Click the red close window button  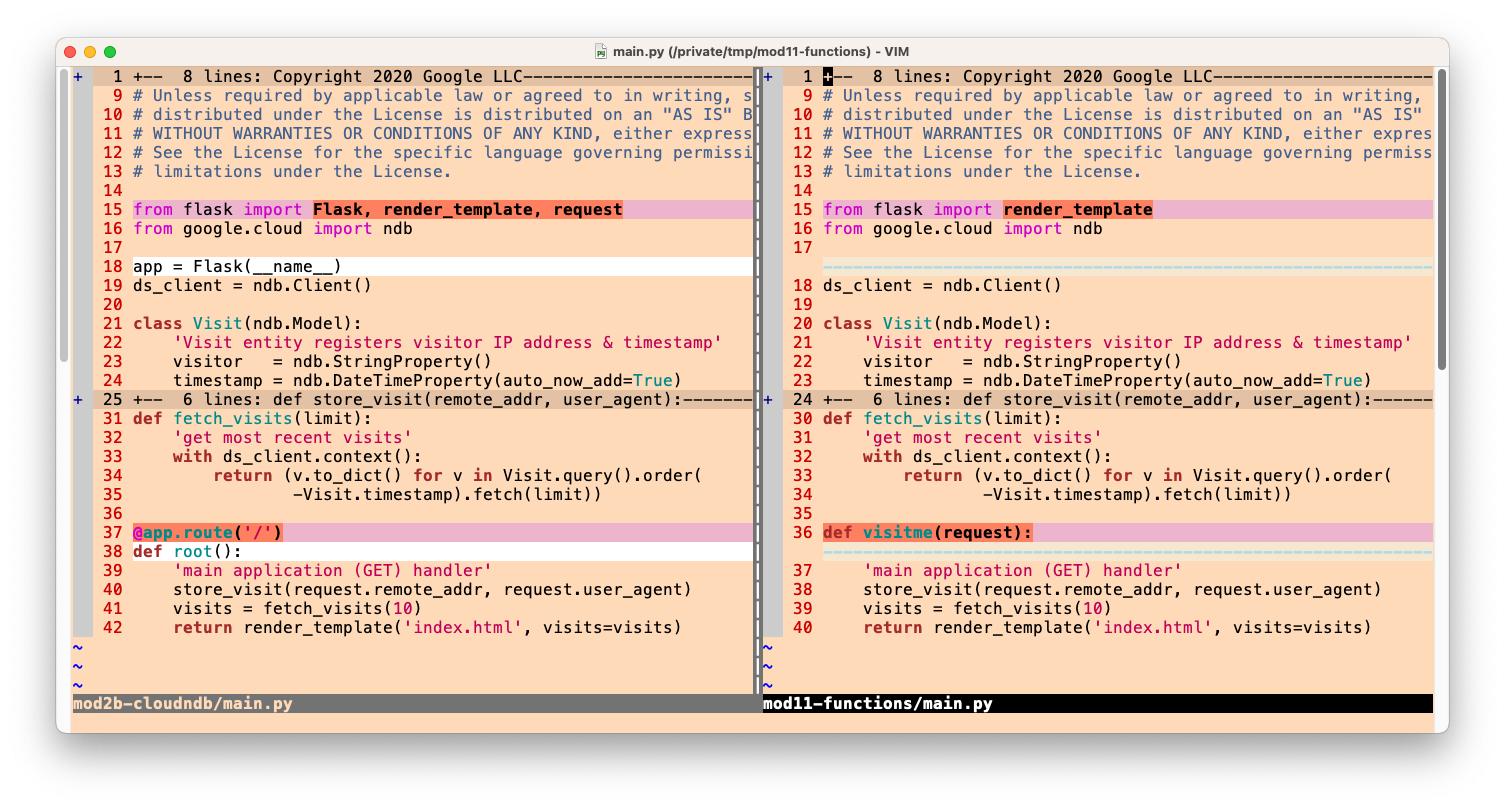(70, 52)
